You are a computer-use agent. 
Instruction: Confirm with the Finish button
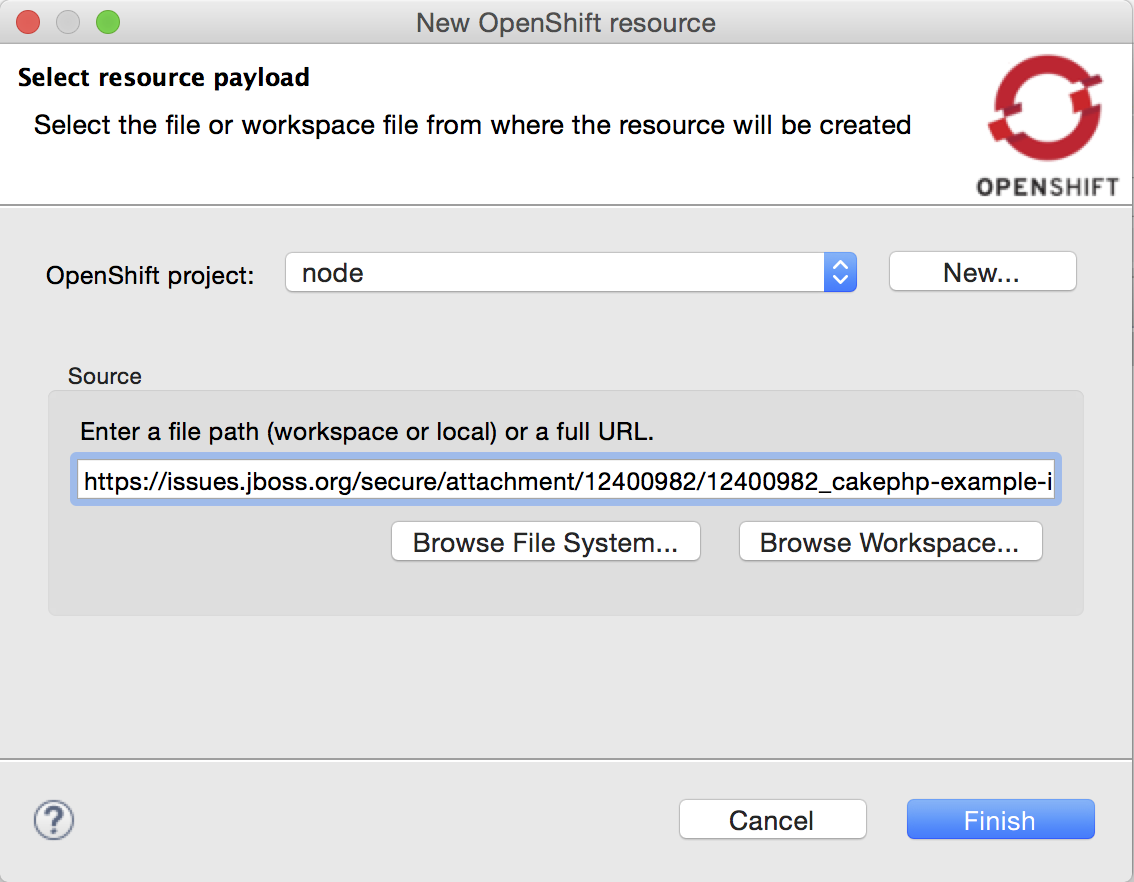pyautogui.click(x=1000, y=821)
